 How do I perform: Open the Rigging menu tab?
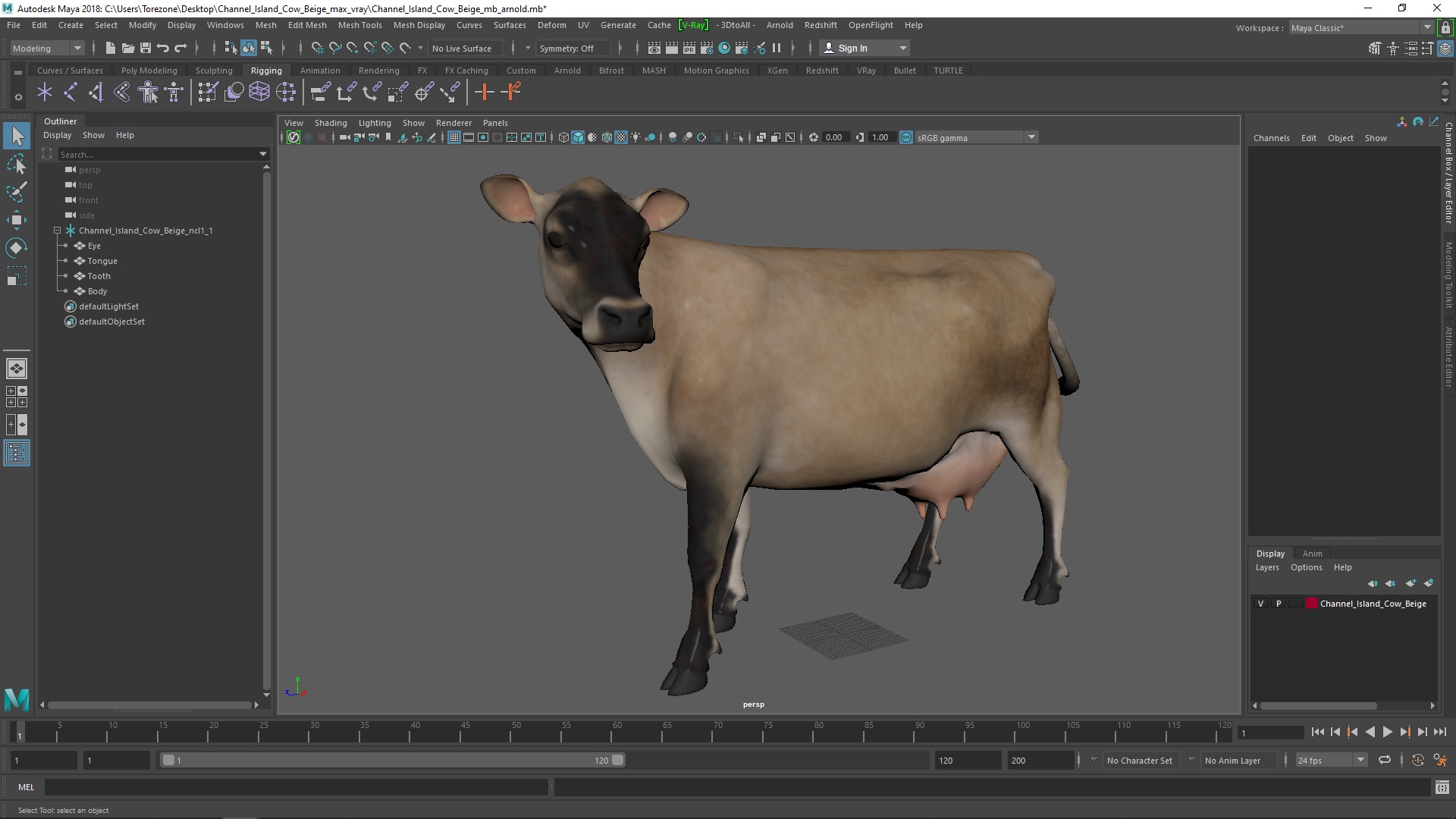pyautogui.click(x=265, y=70)
